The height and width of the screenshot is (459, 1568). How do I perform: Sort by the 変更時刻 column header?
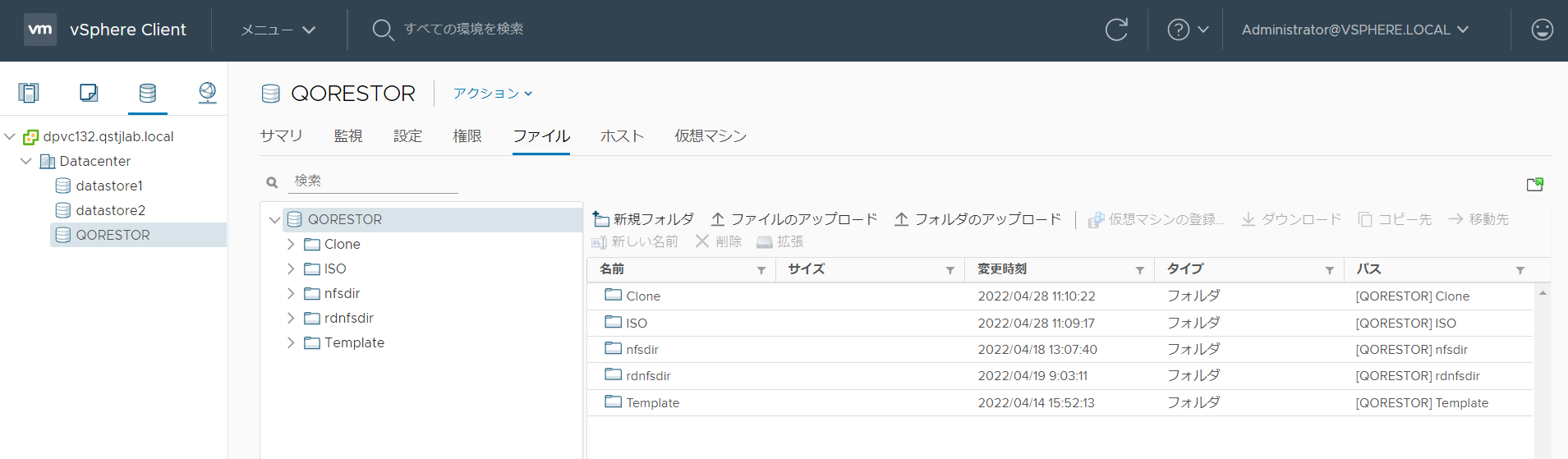point(1002,269)
